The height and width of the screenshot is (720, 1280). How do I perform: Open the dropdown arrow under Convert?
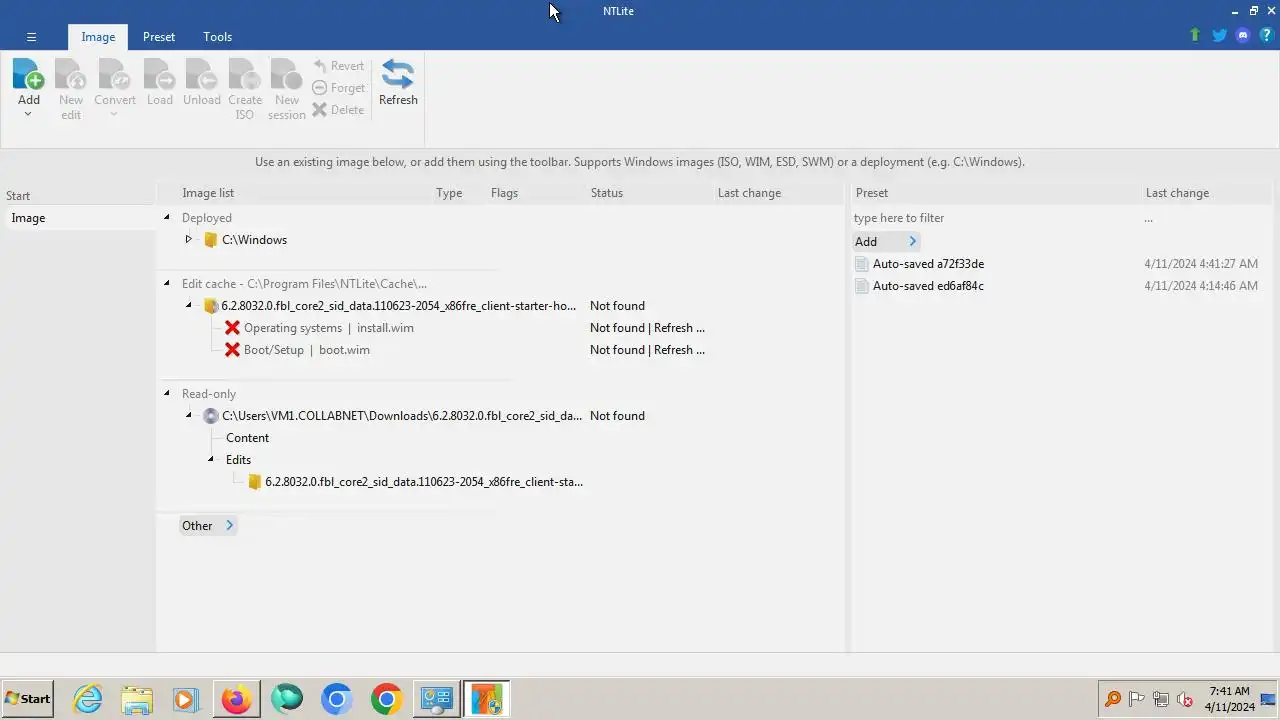114,114
